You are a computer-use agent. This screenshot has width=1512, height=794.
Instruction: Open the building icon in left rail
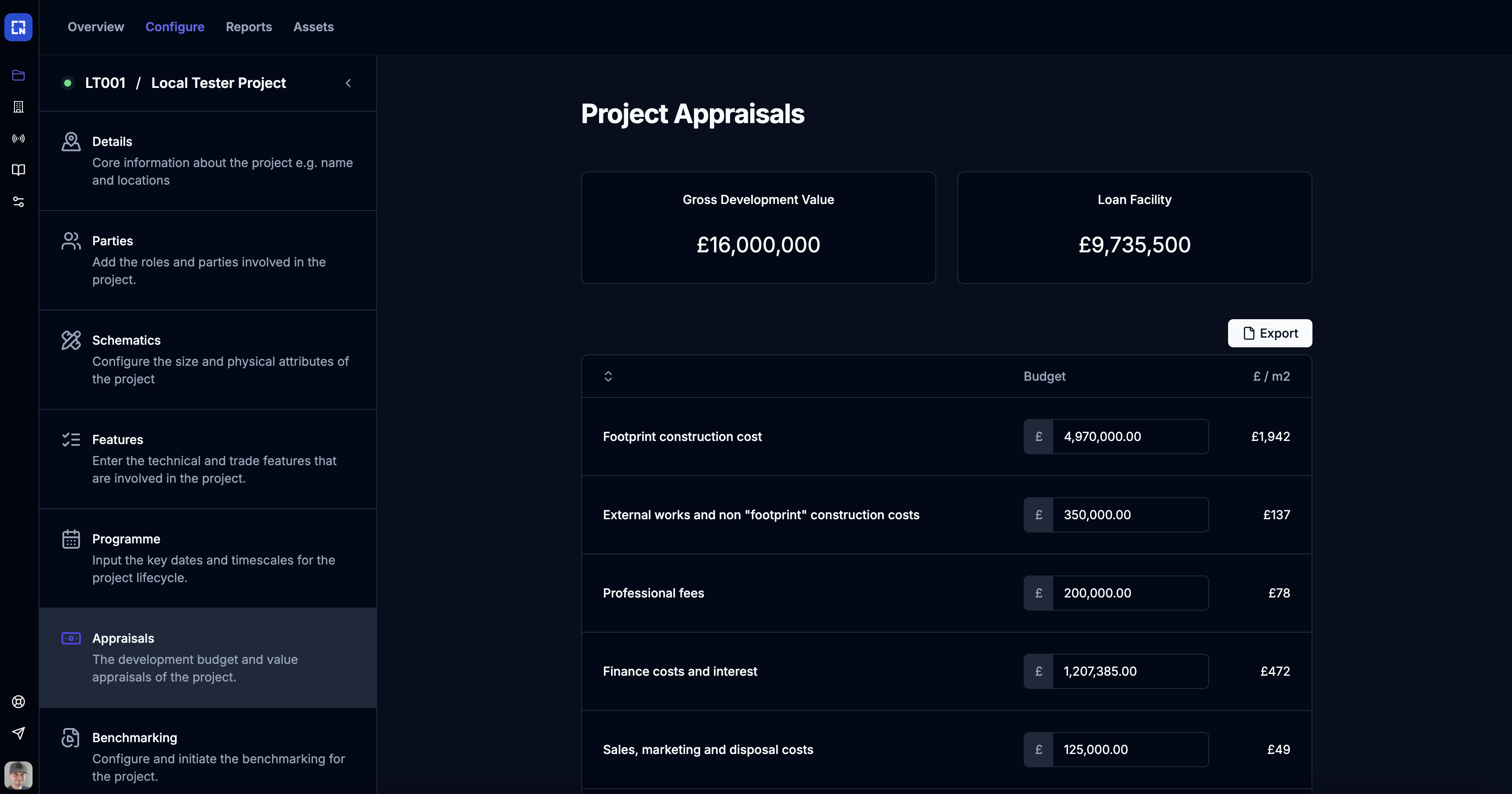[18, 107]
